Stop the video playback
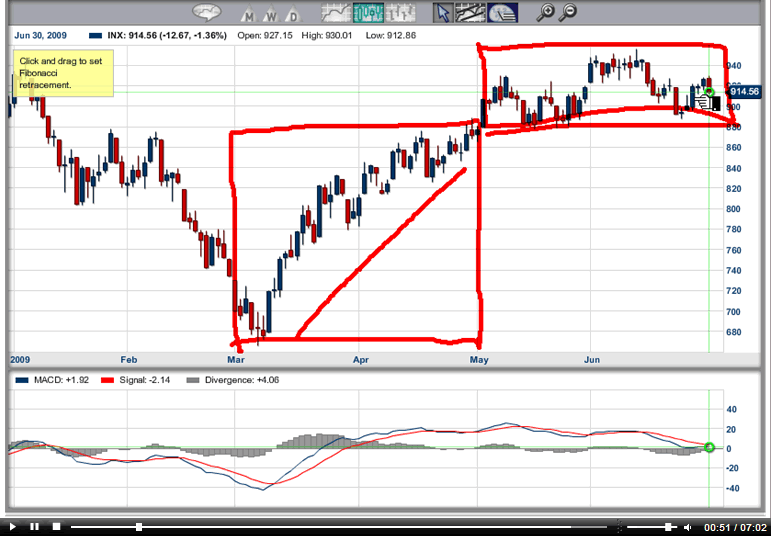 click(x=57, y=526)
